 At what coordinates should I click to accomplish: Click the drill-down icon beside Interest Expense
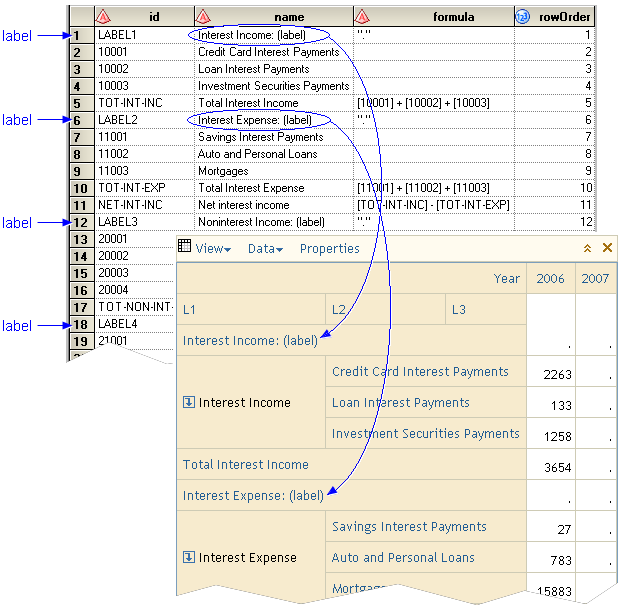(189, 558)
